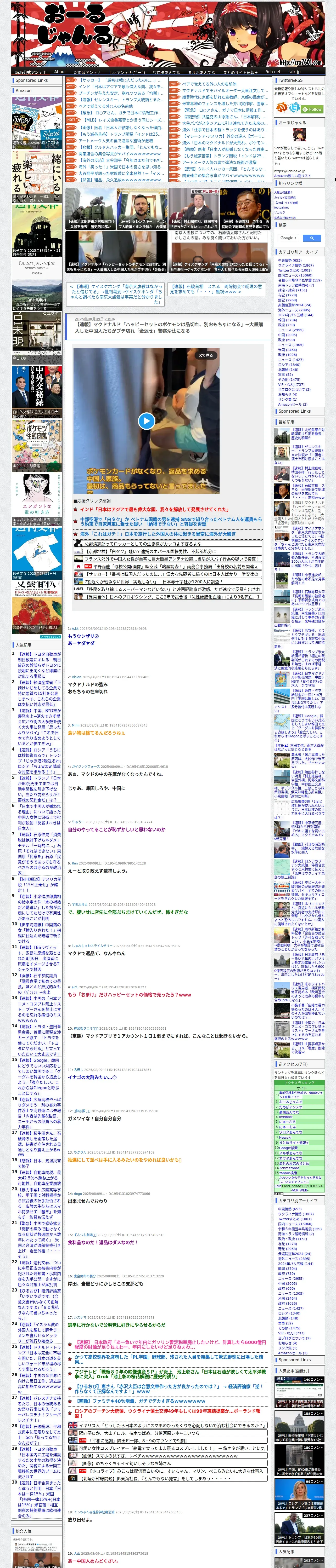The height and width of the screenshot is (1568, 336).
Task: Open the 5ch.net nav item
Action: (x=273, y=72)
